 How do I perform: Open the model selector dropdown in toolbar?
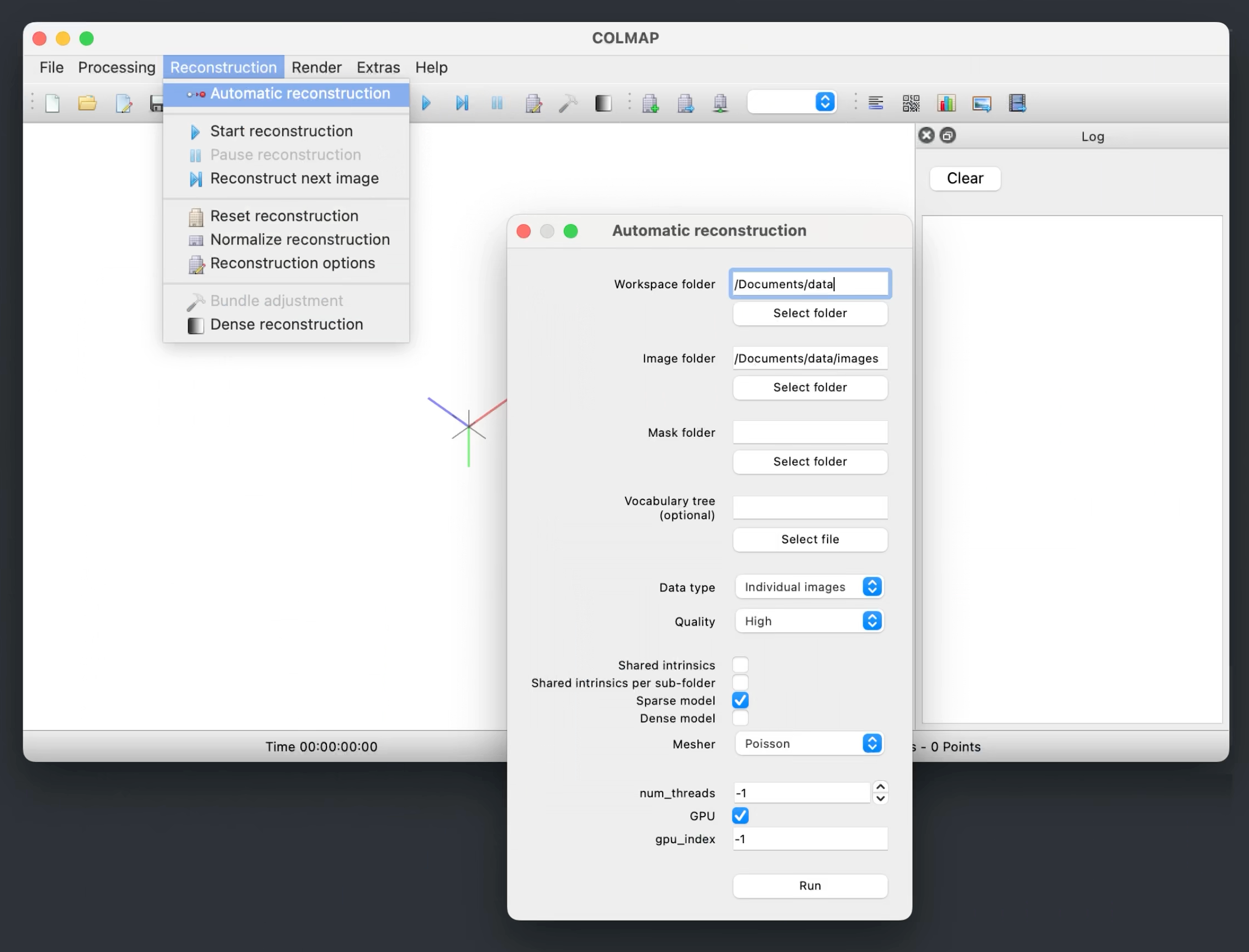792,102
